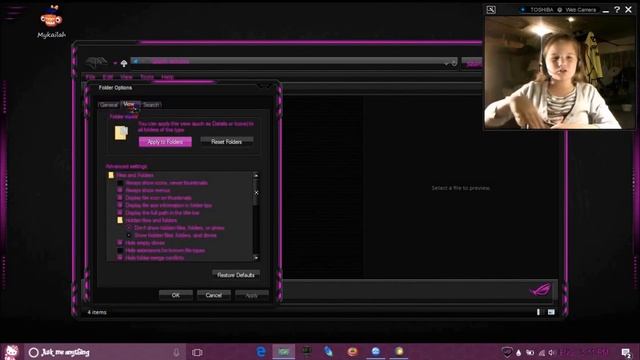
Task: Click the network icon in system tray
Action: pyautogui.click(x=542, y=352)
